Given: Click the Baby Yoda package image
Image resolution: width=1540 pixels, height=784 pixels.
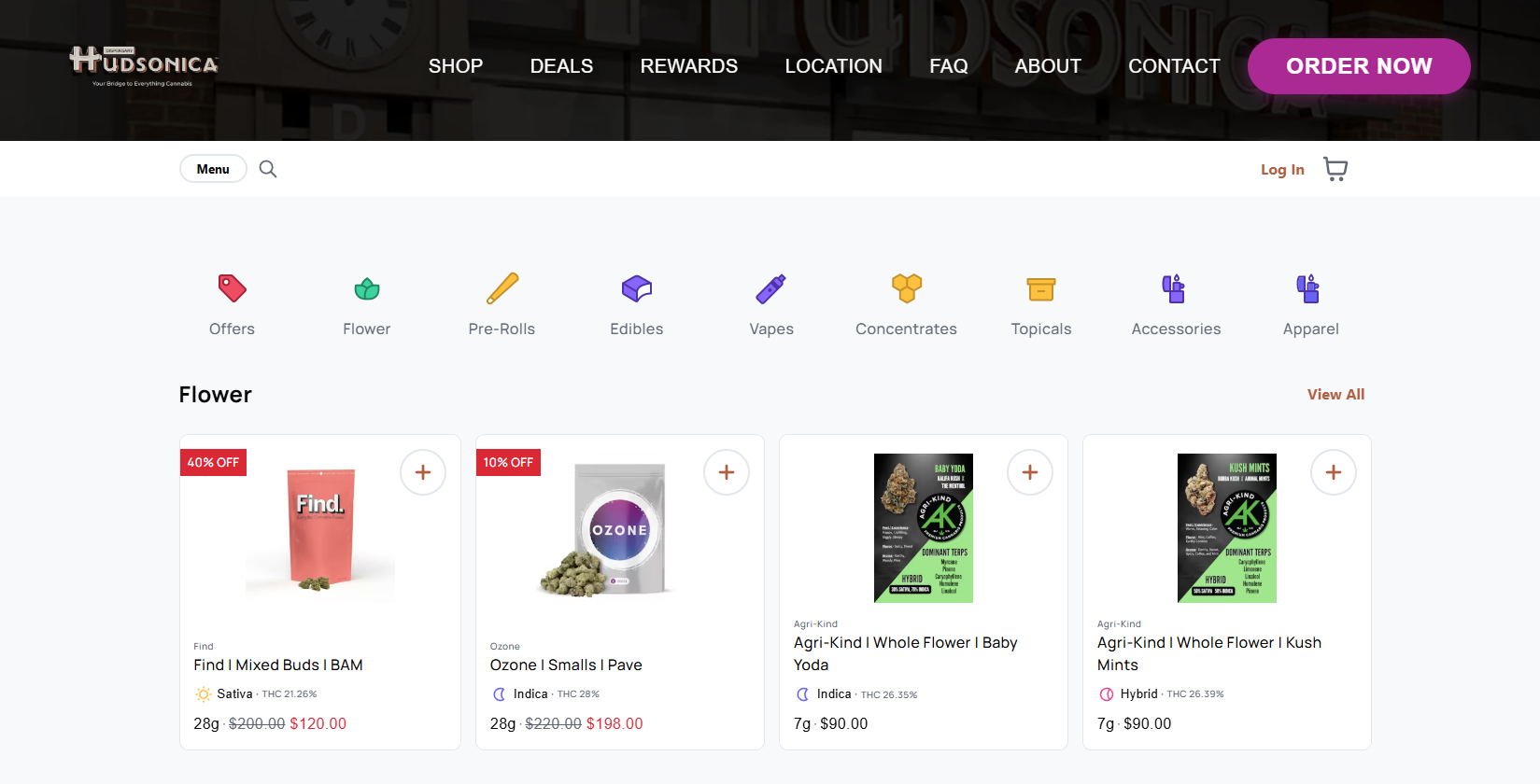Looking at the screenshot, I should [924, 528].
